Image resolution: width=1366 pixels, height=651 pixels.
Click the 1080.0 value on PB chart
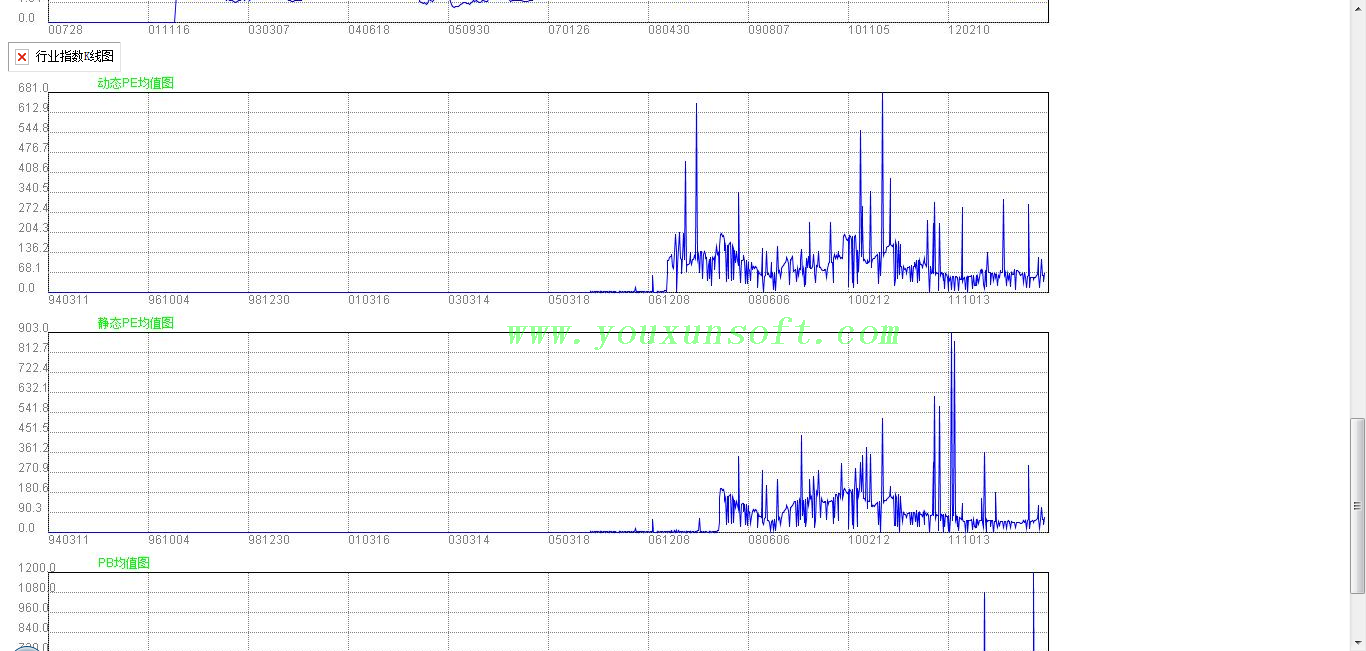pos(37,588)
